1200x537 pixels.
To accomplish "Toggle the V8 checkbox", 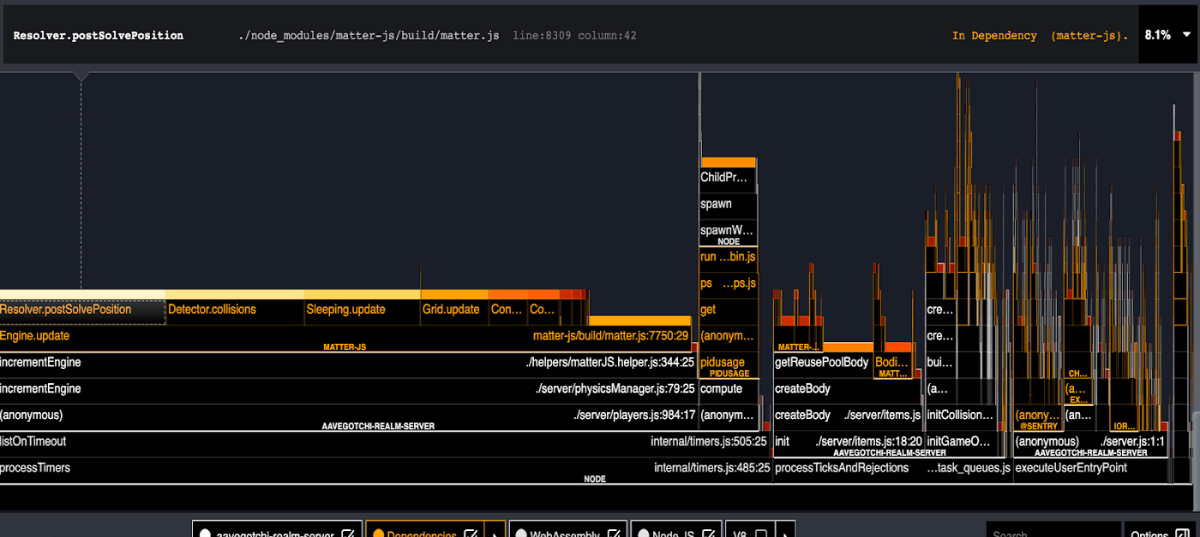I will click(761, 533).
